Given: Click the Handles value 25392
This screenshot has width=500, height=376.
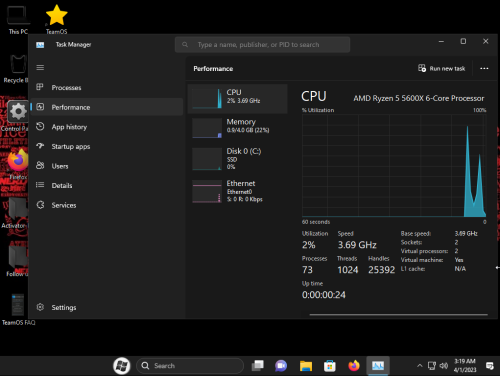Looking at the screenshot, I should [381, 270].
